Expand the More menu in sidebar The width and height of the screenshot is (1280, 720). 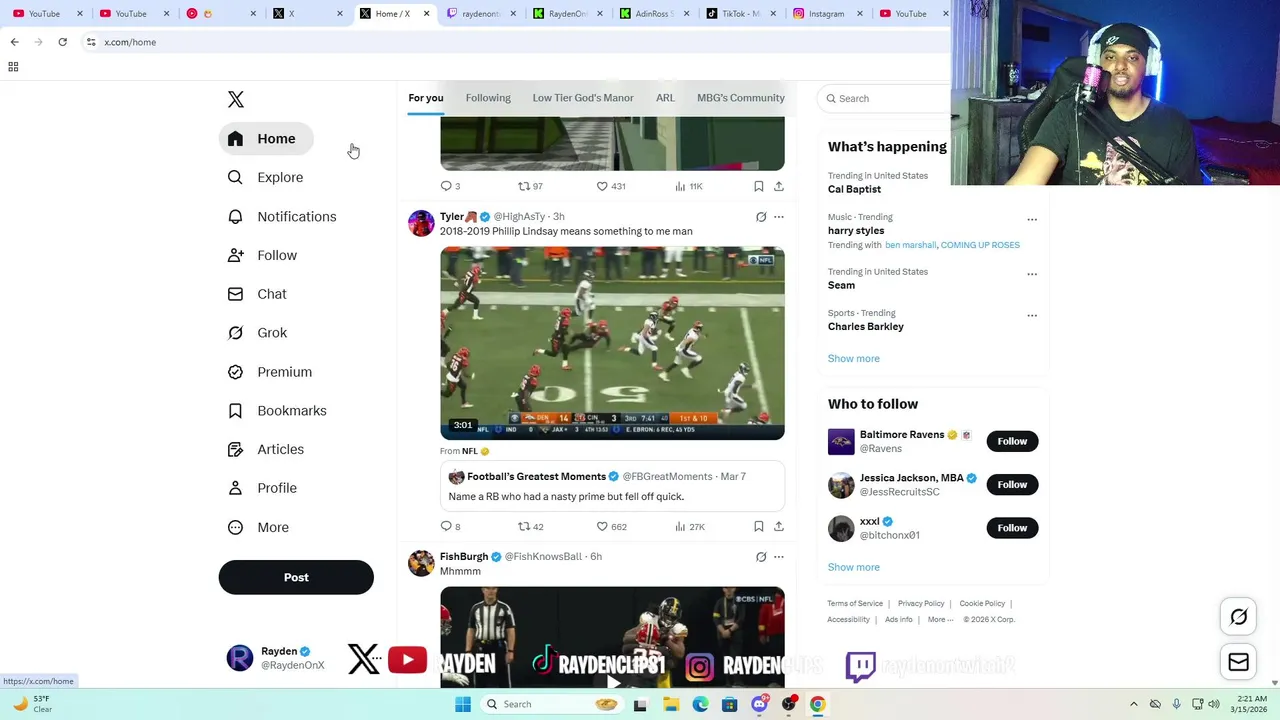259,527
